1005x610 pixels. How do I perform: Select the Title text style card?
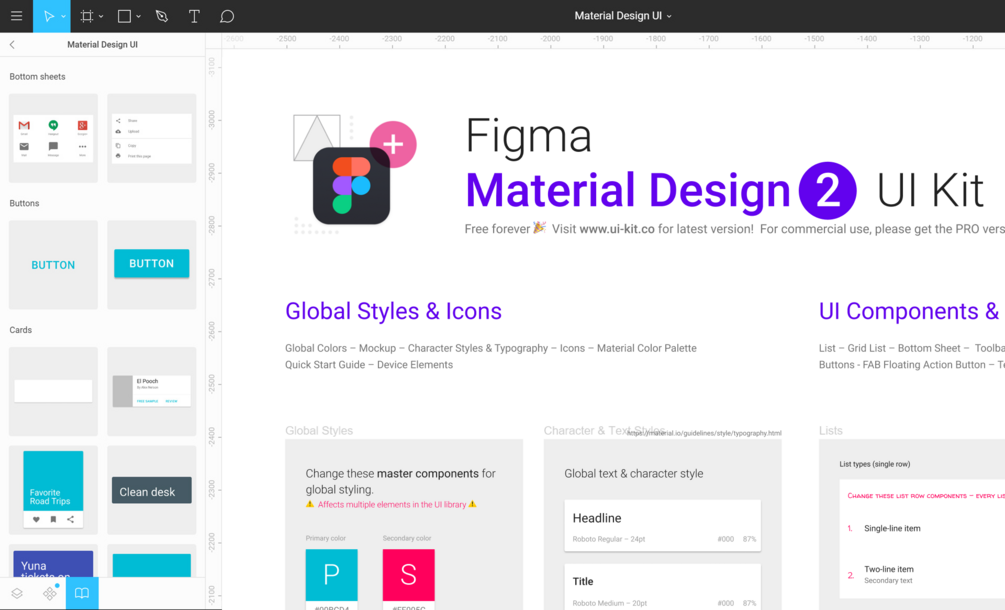662,587
